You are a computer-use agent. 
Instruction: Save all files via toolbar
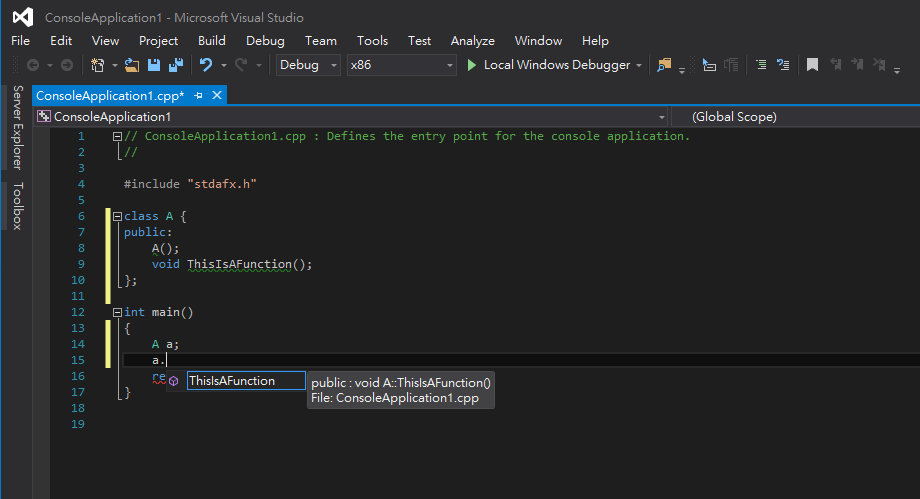point(176,65)
